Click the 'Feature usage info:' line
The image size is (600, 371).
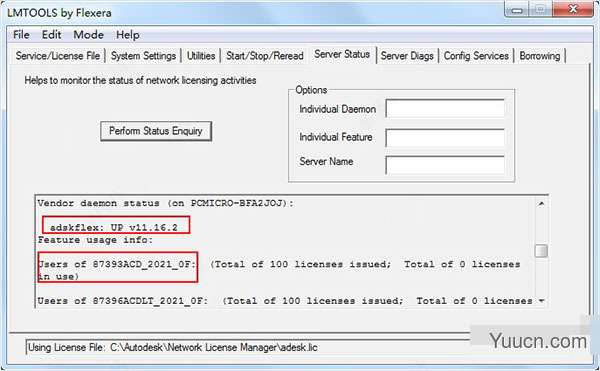point(95,240)
